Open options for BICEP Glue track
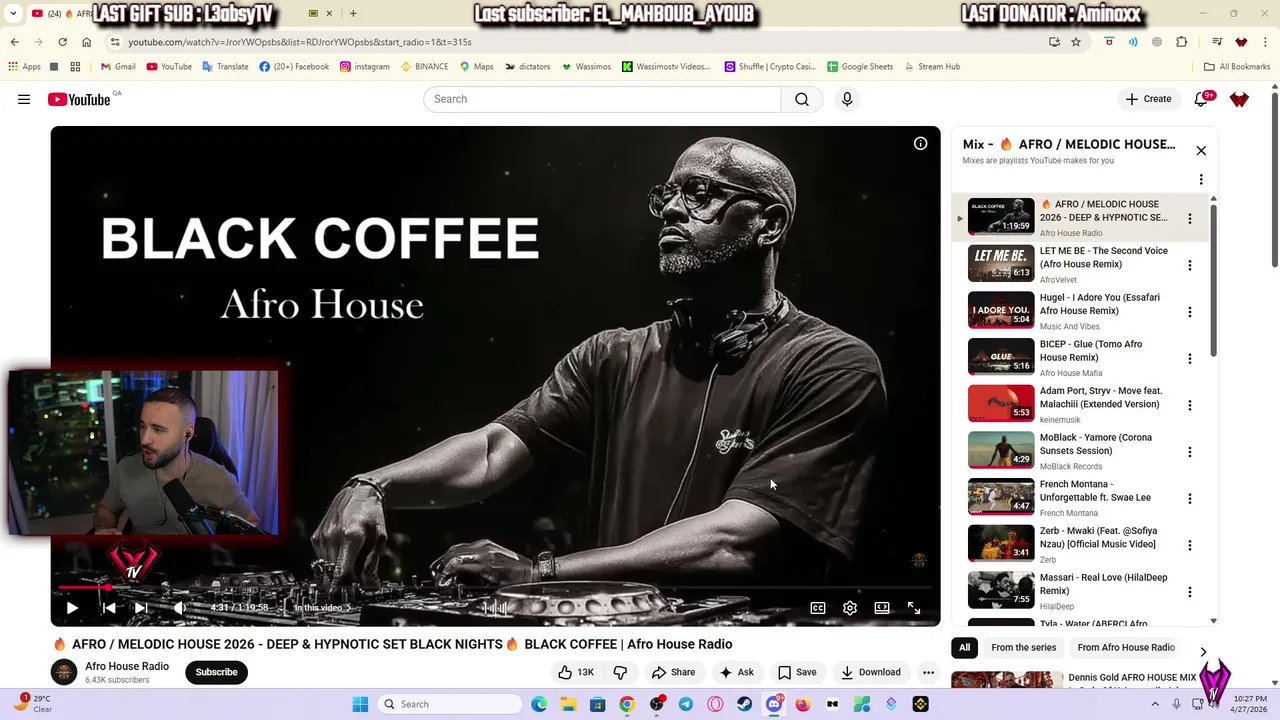Image resolution: width=1280 pixels, height=720 pixels. click(x=1189, y=358)
